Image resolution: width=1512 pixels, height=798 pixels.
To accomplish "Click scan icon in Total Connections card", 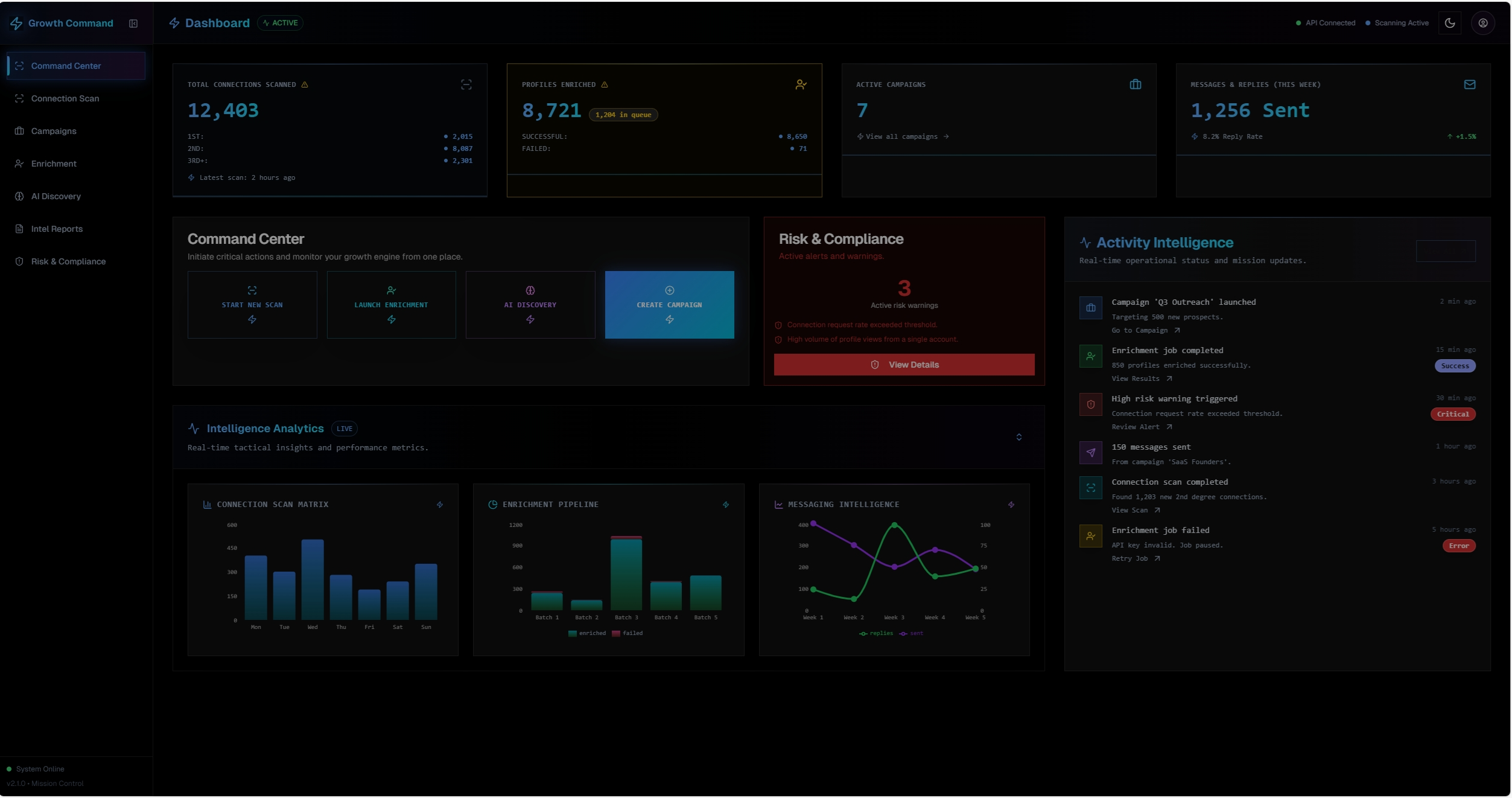I will coord(466,85).
